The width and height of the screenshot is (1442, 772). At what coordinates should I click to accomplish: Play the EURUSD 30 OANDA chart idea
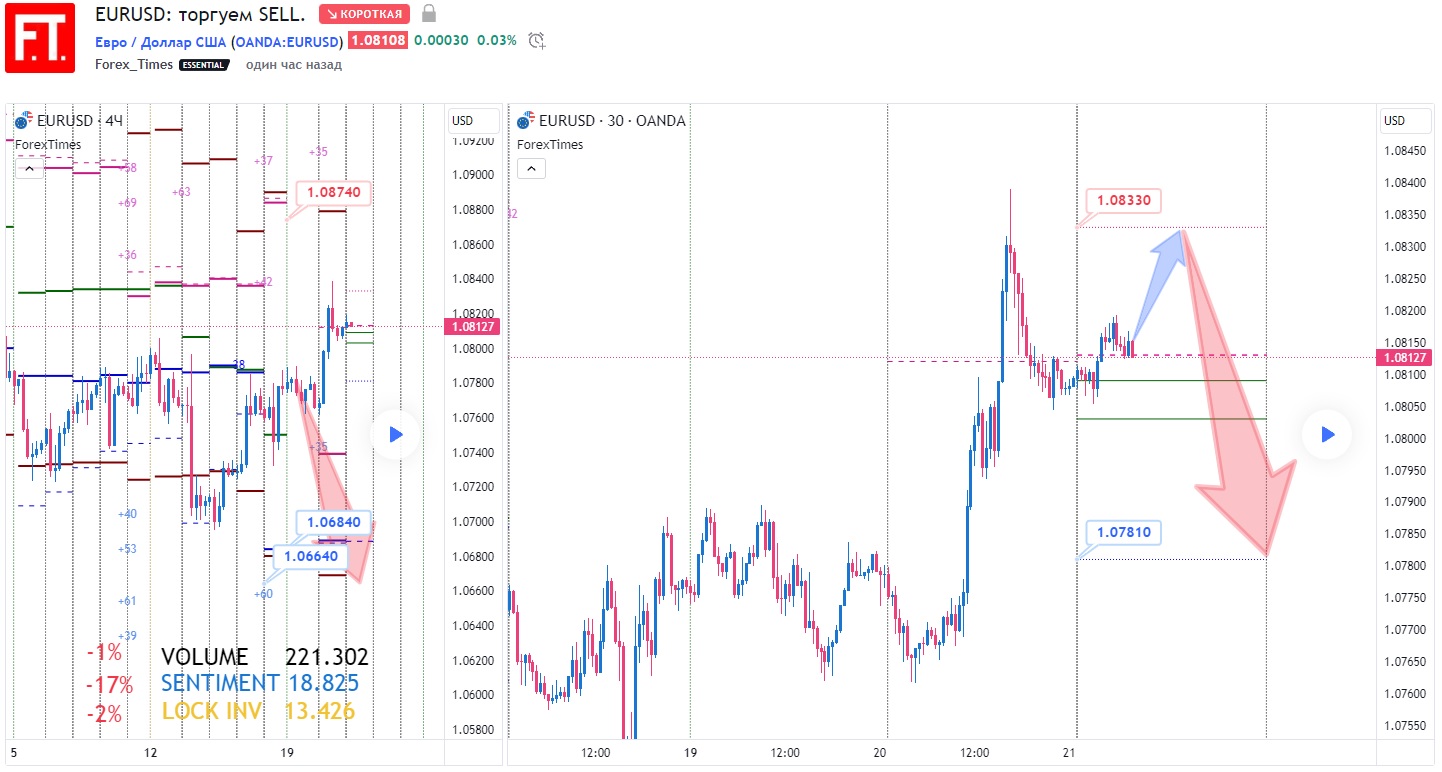click(1326, 434)
